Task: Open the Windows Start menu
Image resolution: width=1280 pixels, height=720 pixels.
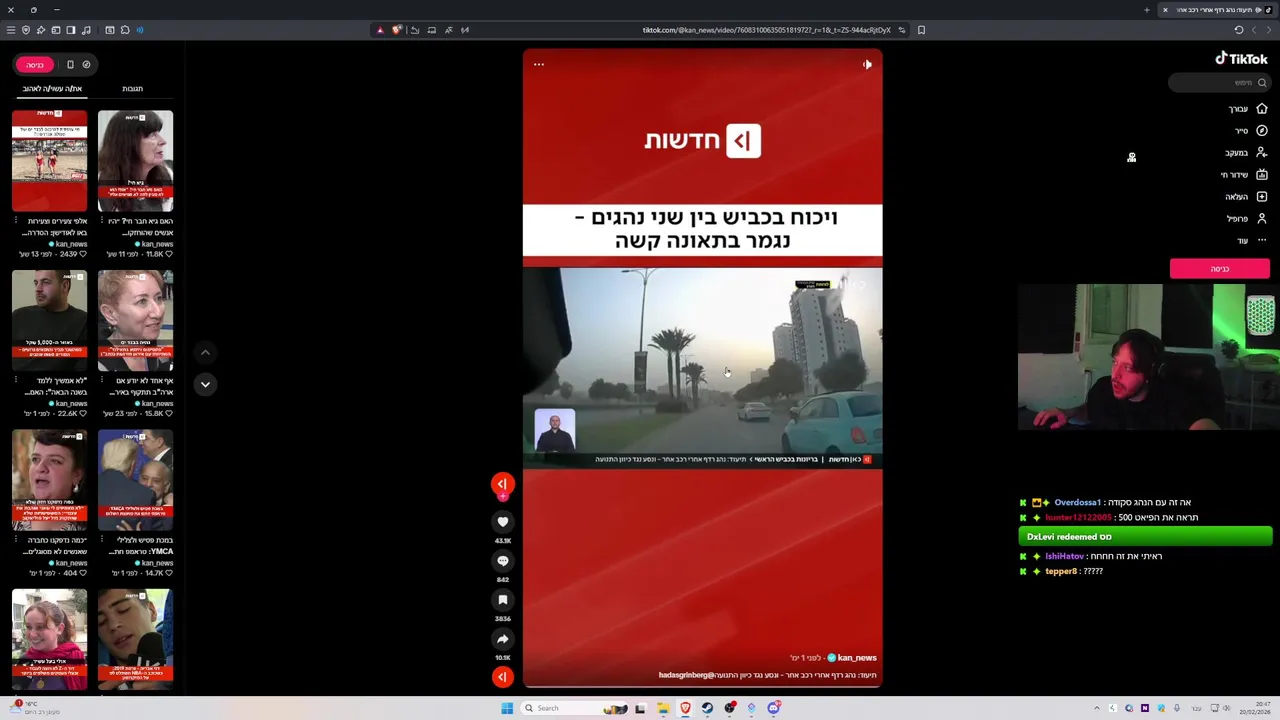Action: pos(507,708)
